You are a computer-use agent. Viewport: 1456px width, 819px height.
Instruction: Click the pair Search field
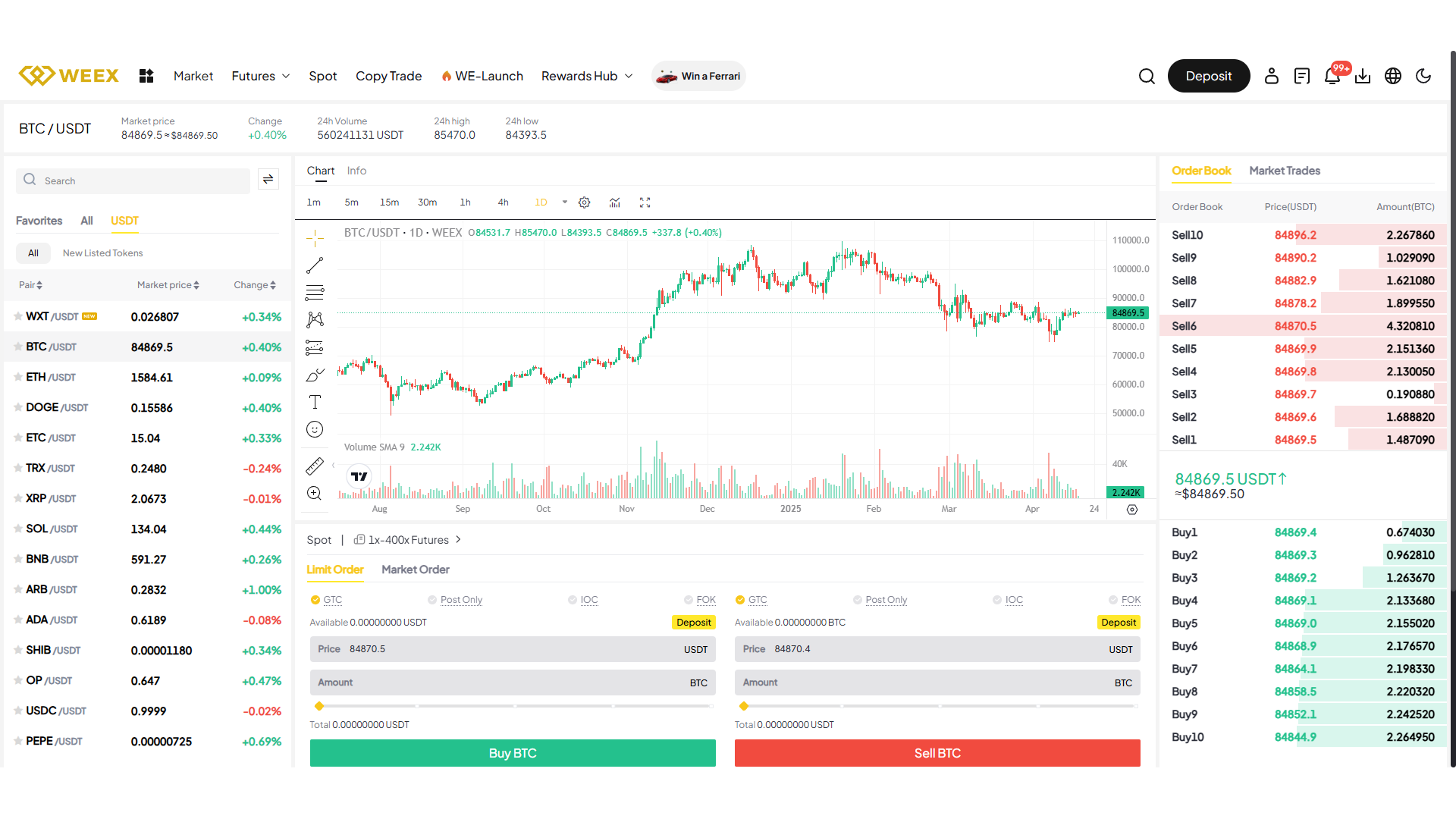133,180
